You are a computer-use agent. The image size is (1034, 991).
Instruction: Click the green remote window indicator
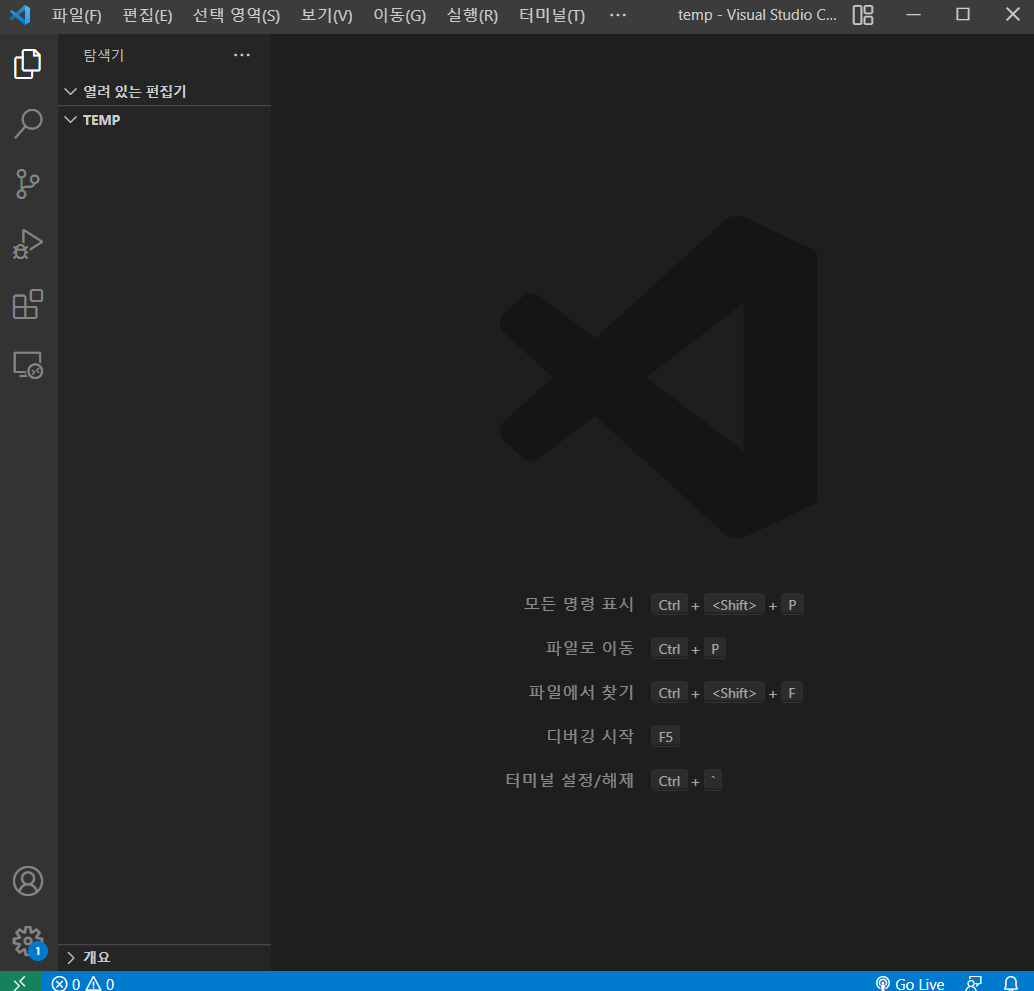click(x=20, y=982)
